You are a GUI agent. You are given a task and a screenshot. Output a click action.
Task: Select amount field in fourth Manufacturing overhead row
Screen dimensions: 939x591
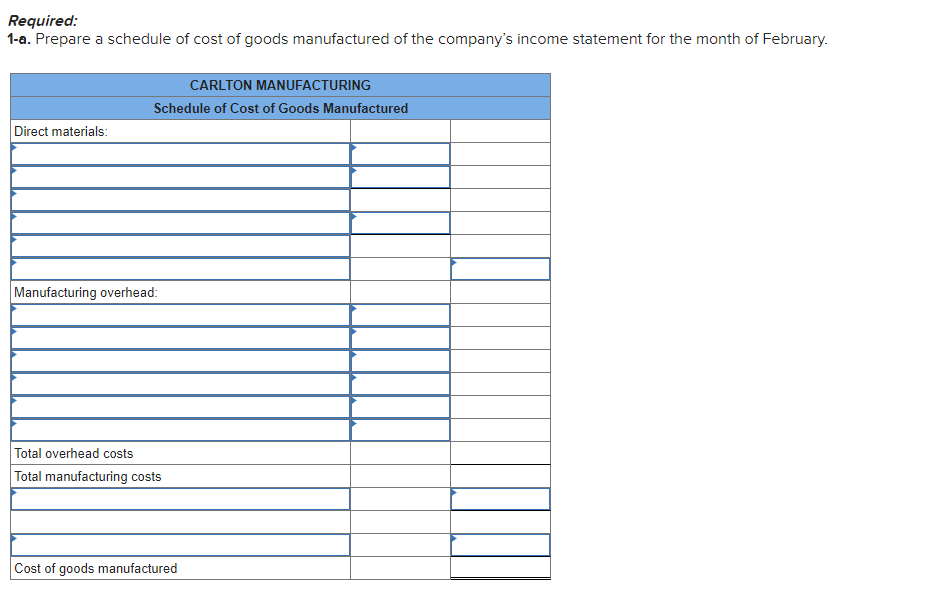click(400, 384)
